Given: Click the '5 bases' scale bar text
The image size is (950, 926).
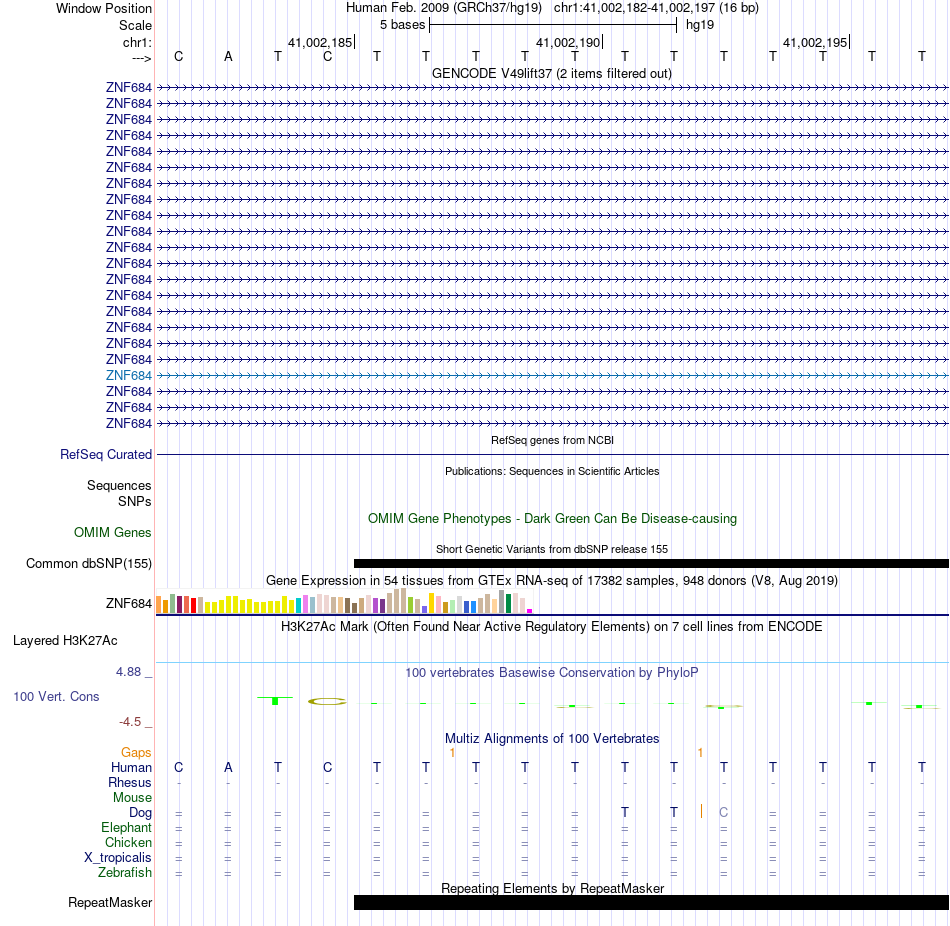Looking at the screenshot, I should tap(402, 25).
